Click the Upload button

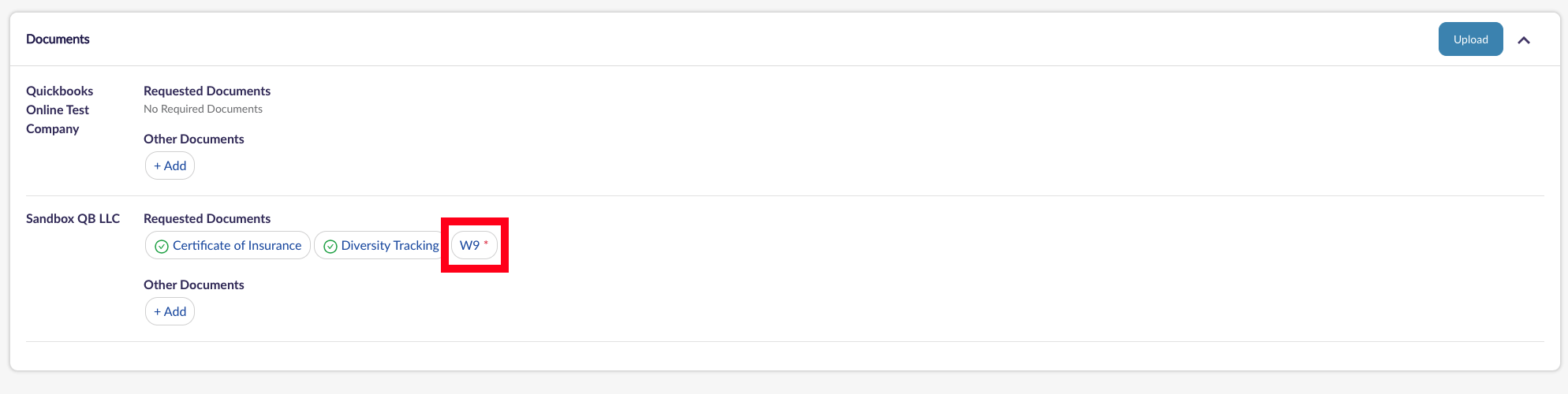pos(1470,39)
